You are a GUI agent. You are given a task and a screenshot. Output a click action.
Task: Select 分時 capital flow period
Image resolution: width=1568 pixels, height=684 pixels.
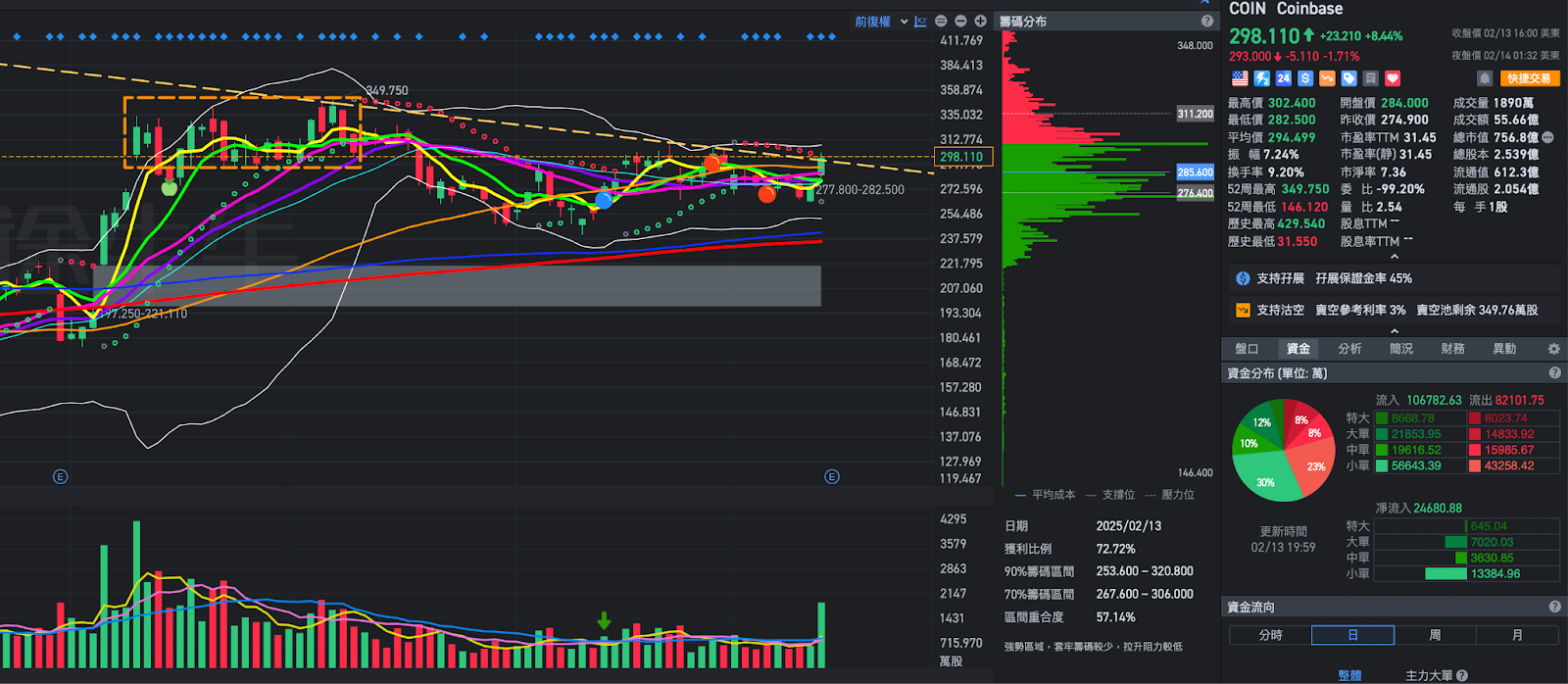1270,635
